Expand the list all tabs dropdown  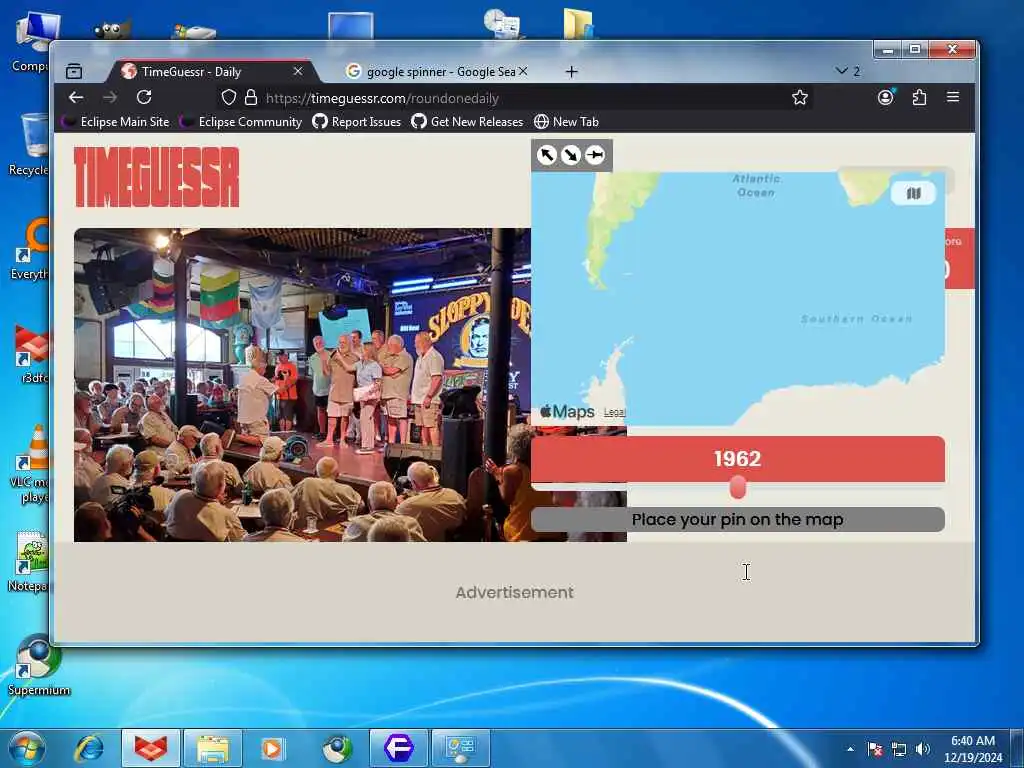(x=848, y=71)
